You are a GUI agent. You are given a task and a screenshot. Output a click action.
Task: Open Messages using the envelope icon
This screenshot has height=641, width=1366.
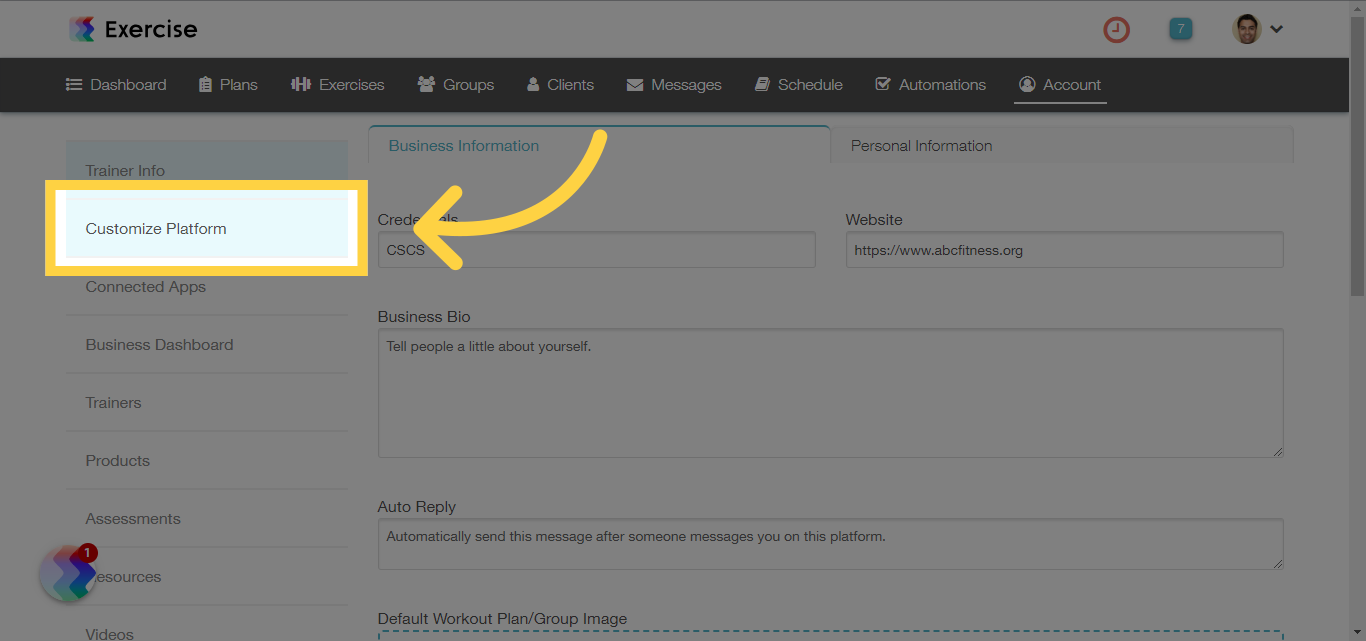click(x=635, y=84)
